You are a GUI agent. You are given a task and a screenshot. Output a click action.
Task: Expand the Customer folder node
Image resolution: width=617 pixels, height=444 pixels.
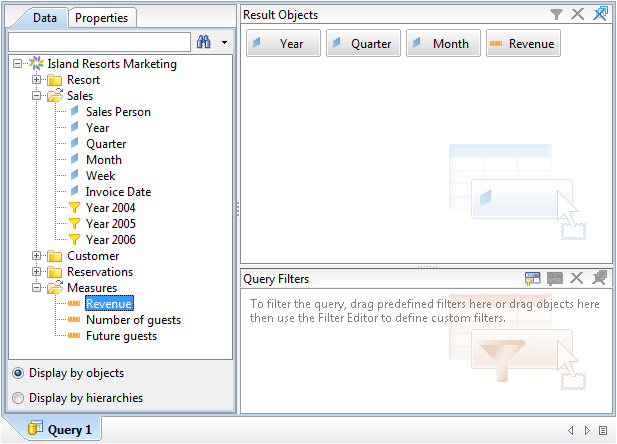click(37, 256)
